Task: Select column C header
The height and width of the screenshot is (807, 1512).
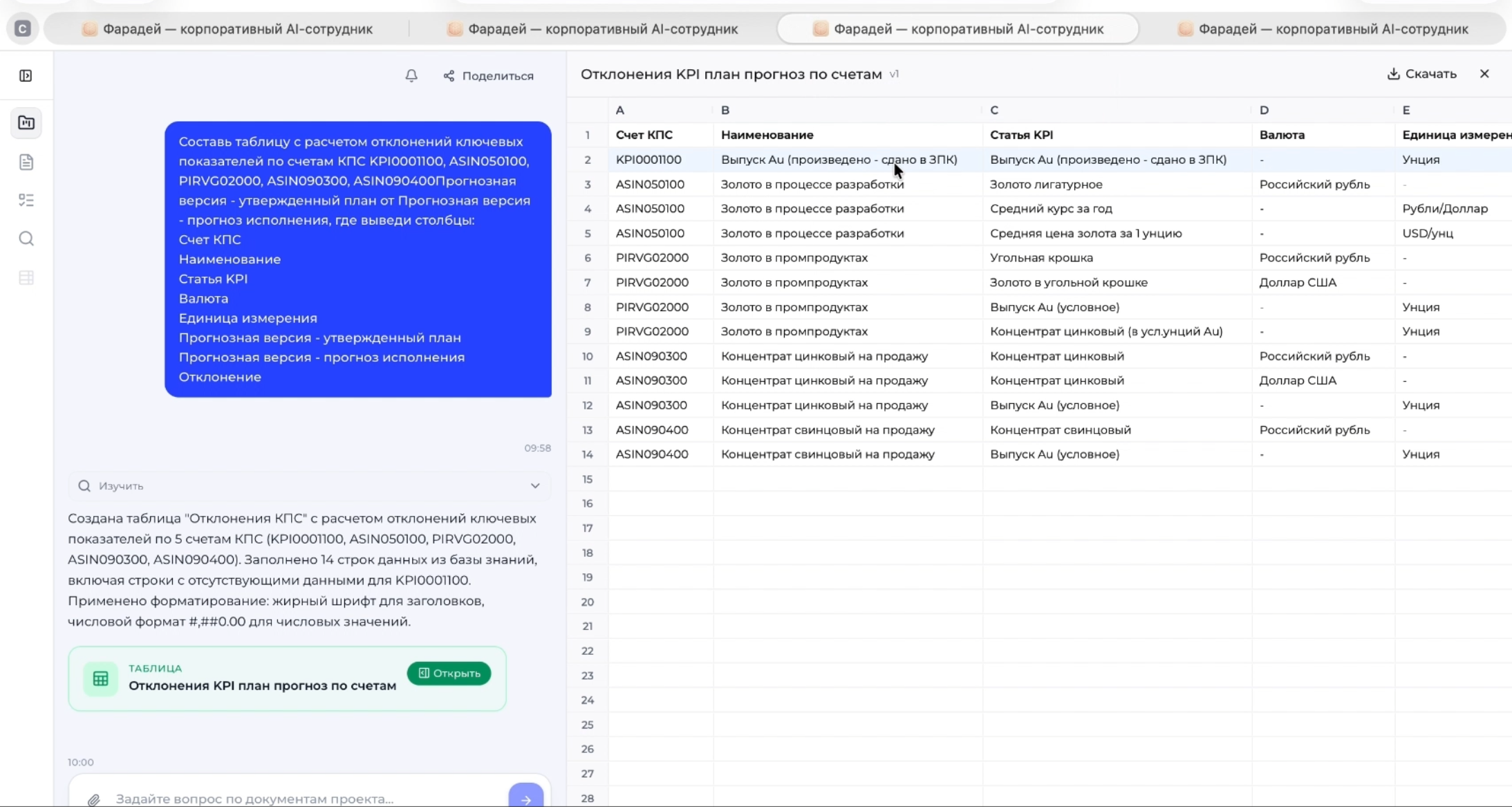Action: (1117, 110)
